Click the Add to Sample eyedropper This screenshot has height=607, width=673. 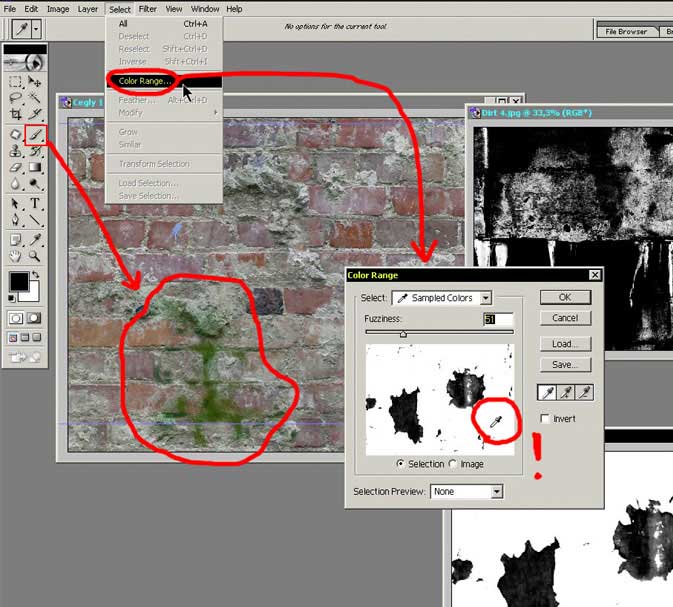567,394
